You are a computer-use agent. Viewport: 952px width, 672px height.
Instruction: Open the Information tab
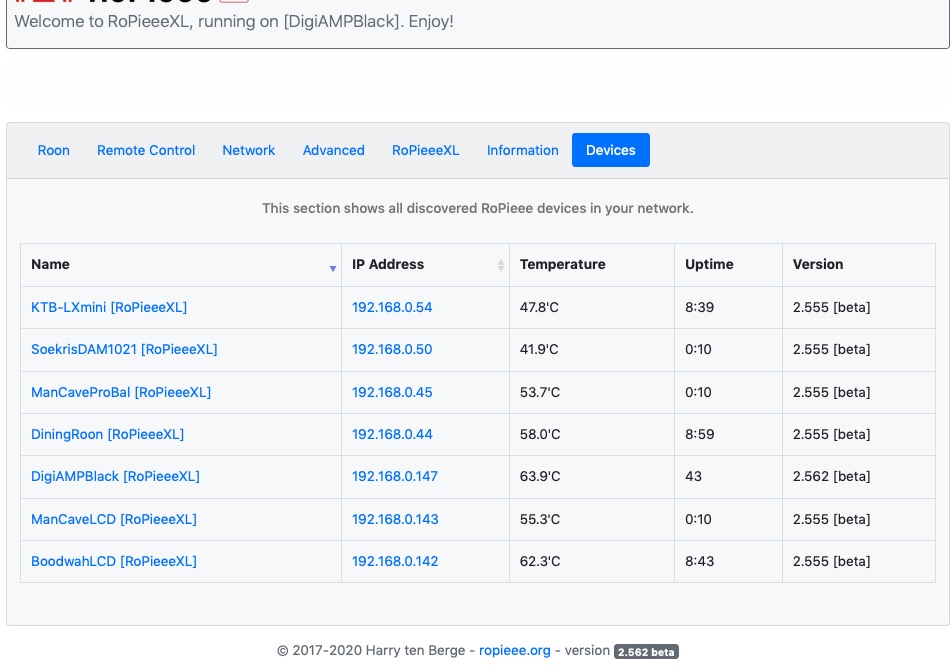[x=522, y=150]
